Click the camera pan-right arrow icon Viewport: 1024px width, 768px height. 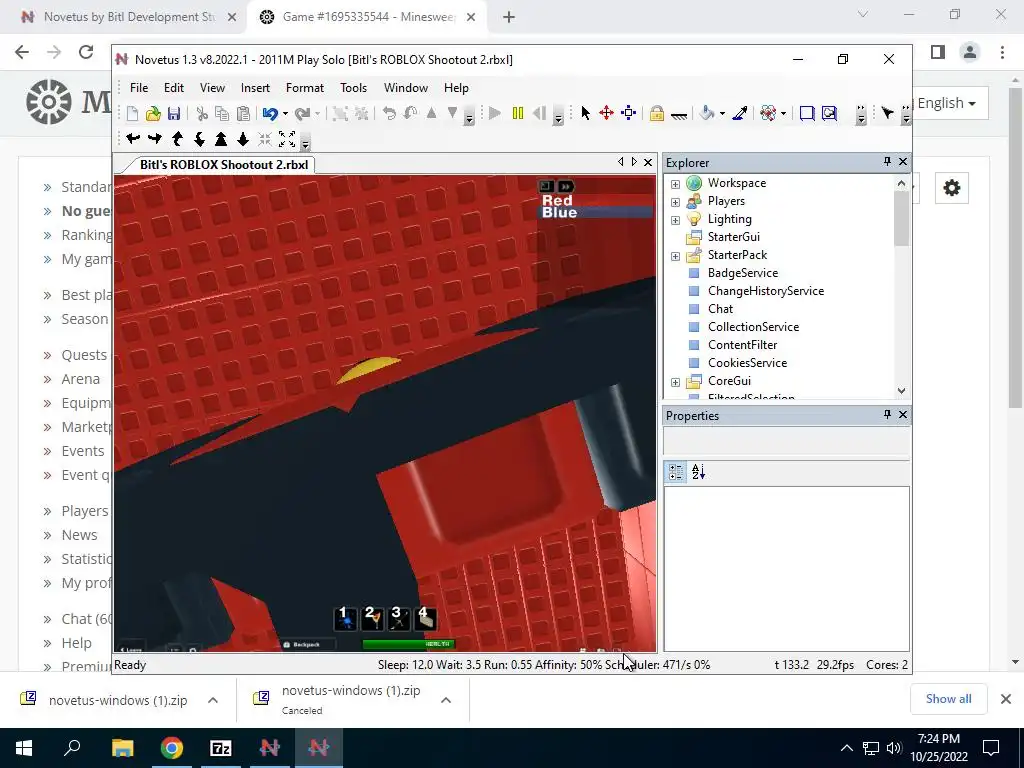click(x=155, y=138)
